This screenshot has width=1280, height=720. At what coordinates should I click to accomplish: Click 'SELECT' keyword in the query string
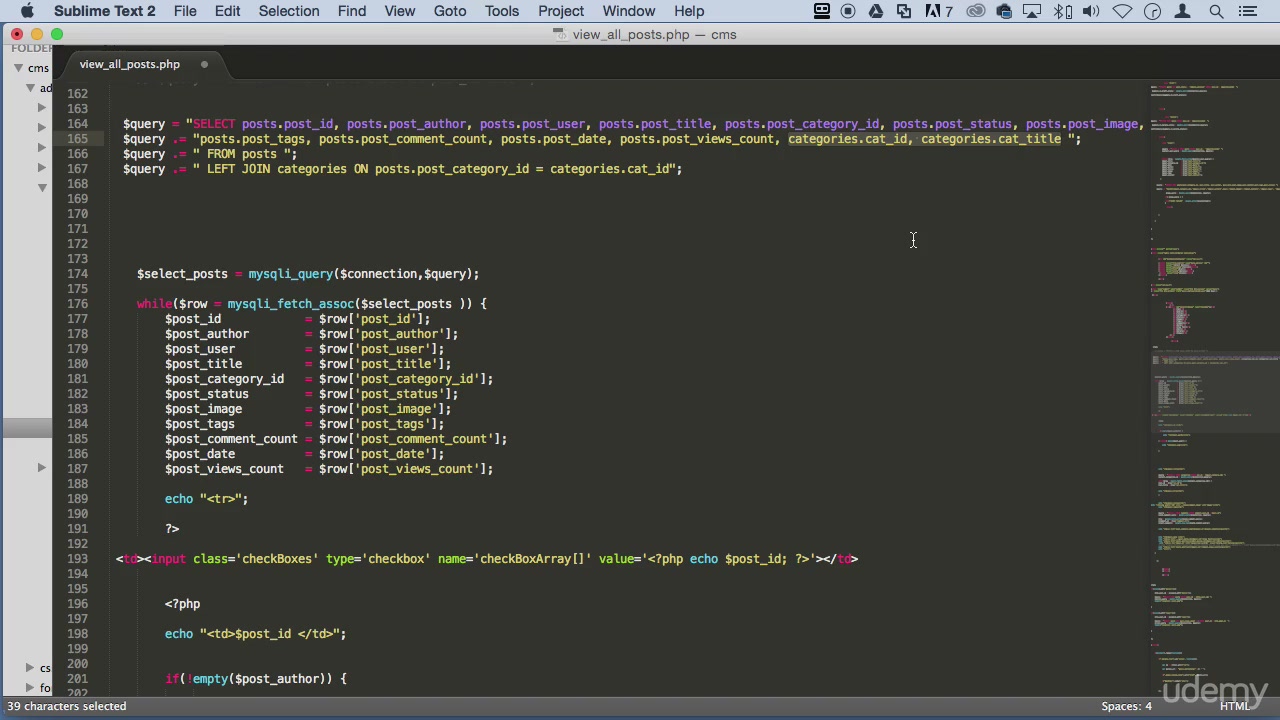(x=214, y=124)
